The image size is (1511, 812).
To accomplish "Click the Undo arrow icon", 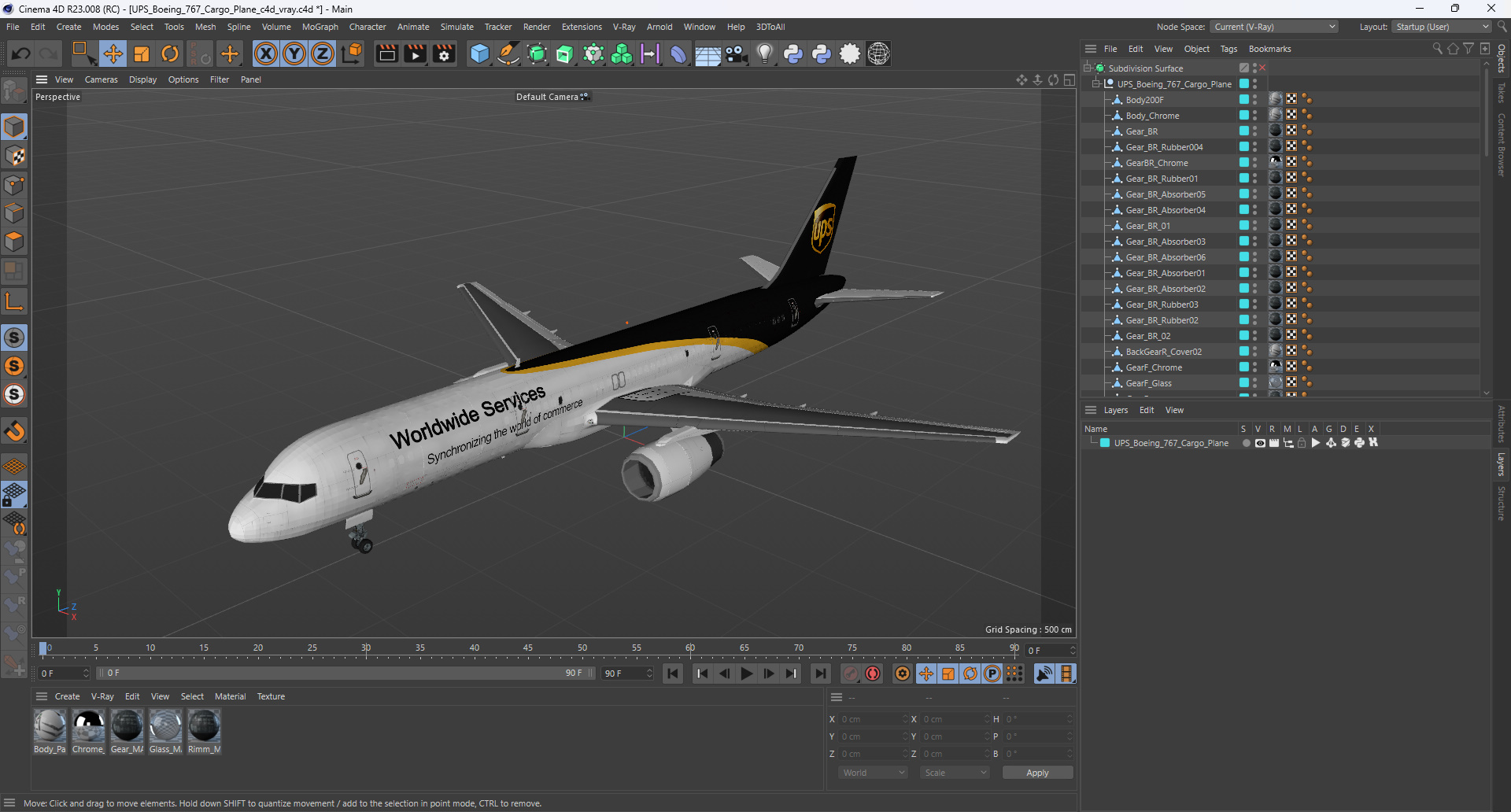I will pyautogui.click(x=21, y=54).
